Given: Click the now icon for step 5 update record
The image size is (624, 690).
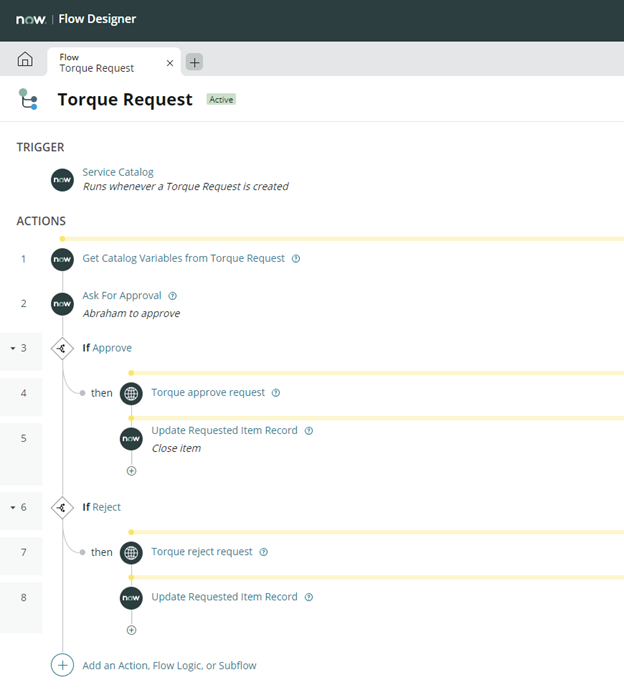Looking at the screenshot, I should pos(131,439).
